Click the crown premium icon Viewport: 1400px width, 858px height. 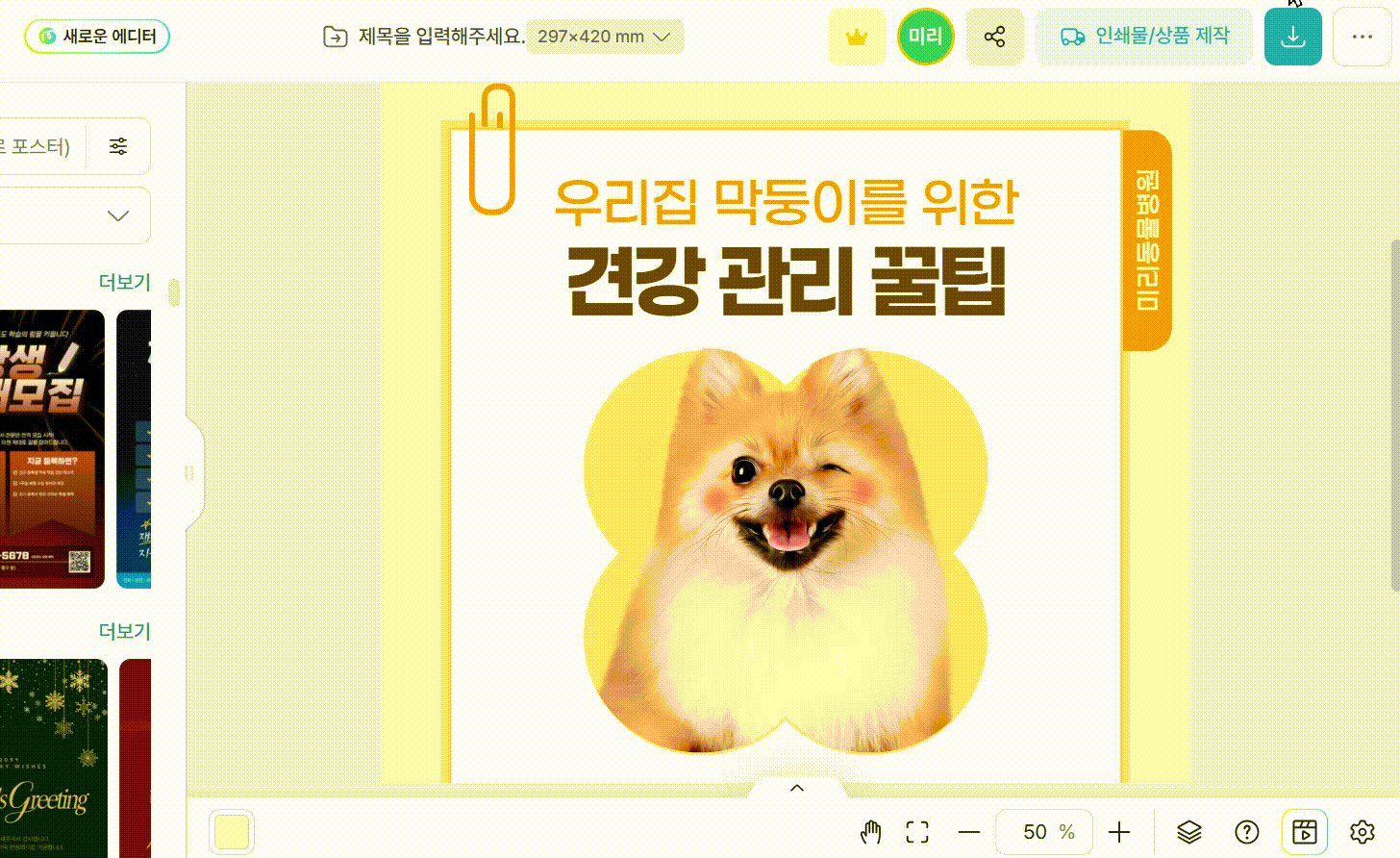pyautogui.click(x=856, y=38)
